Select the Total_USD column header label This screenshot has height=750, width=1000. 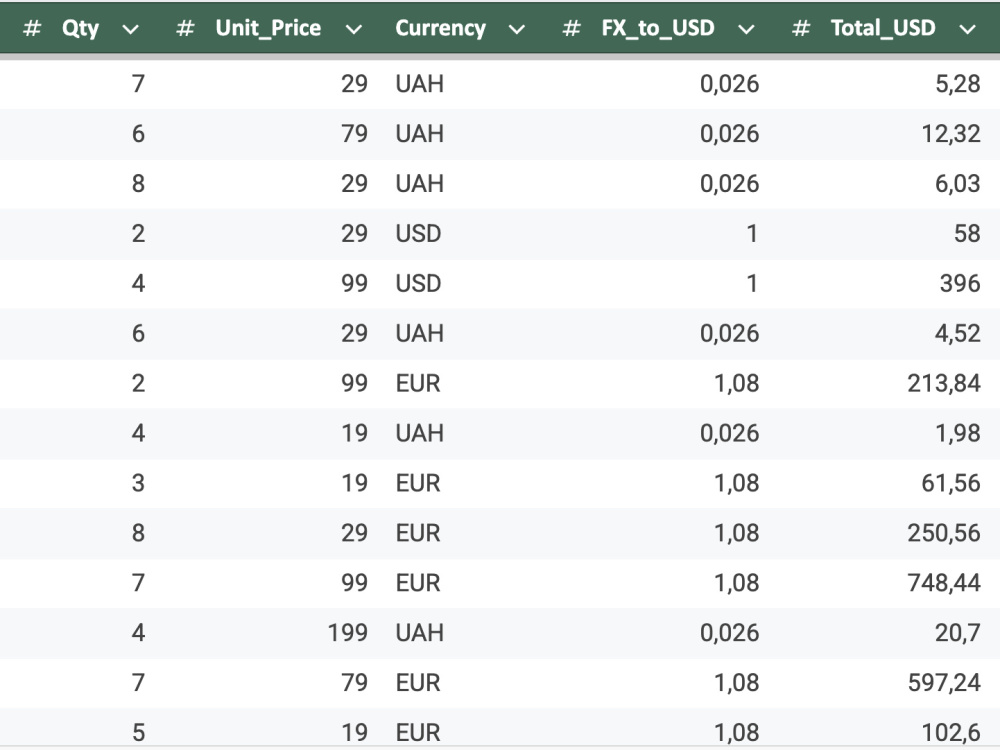(883, 28)
